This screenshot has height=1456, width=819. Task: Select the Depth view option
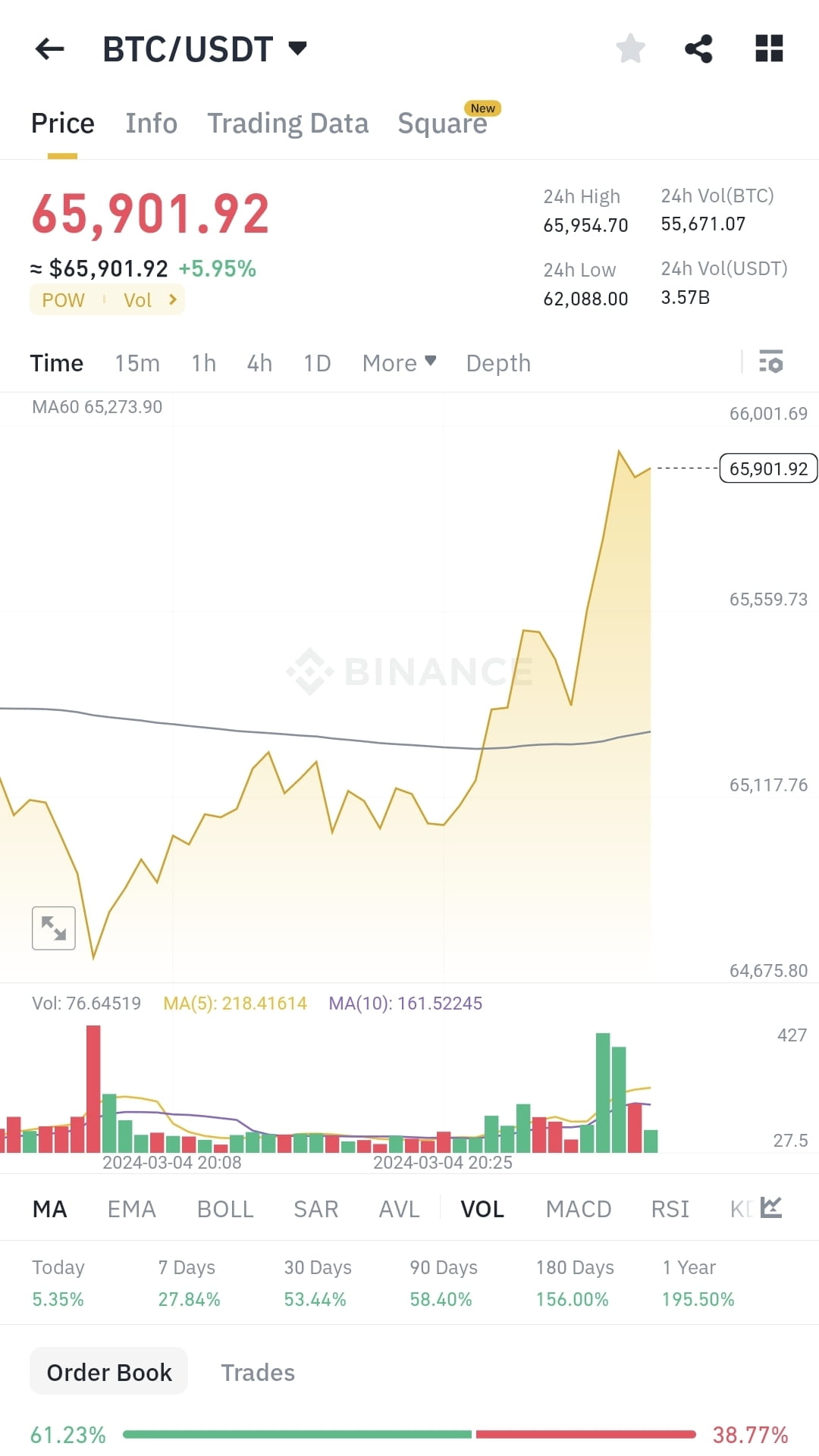click(x=497, y=363)
